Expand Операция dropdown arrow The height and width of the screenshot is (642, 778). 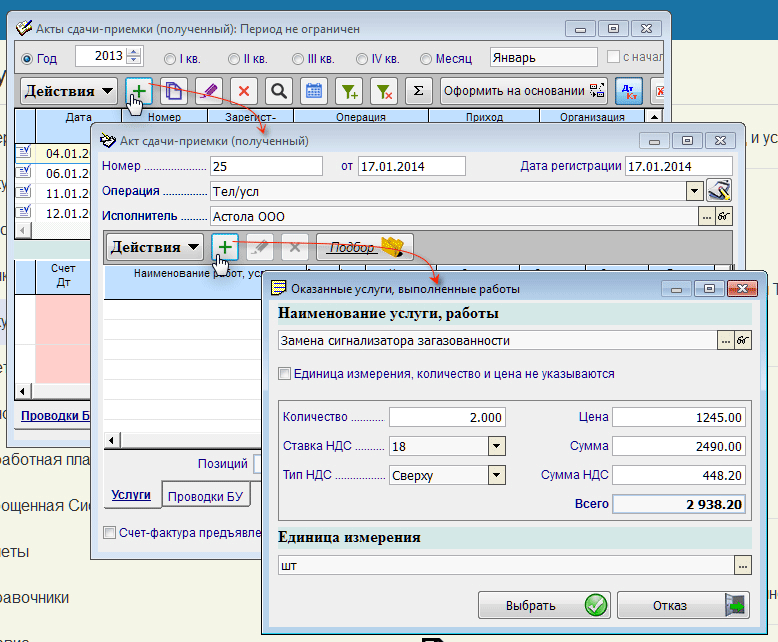coord(694,191)
